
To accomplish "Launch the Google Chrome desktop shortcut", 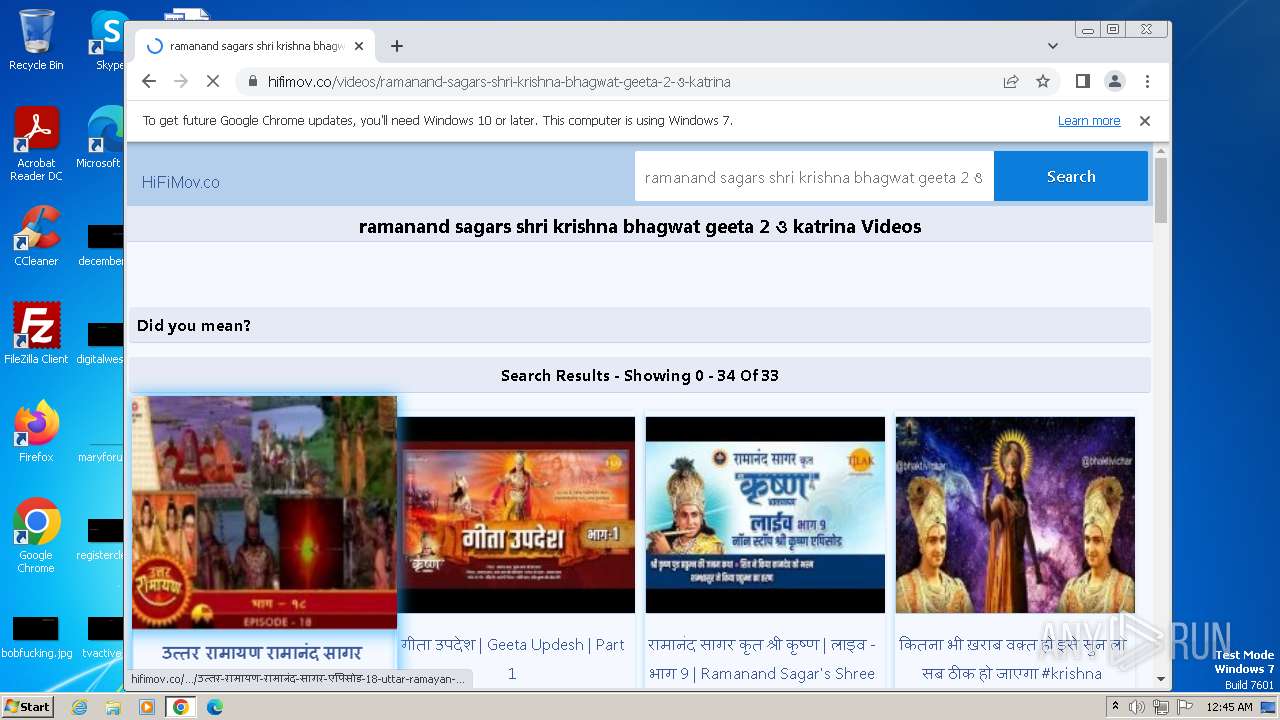I will [36, 535].
